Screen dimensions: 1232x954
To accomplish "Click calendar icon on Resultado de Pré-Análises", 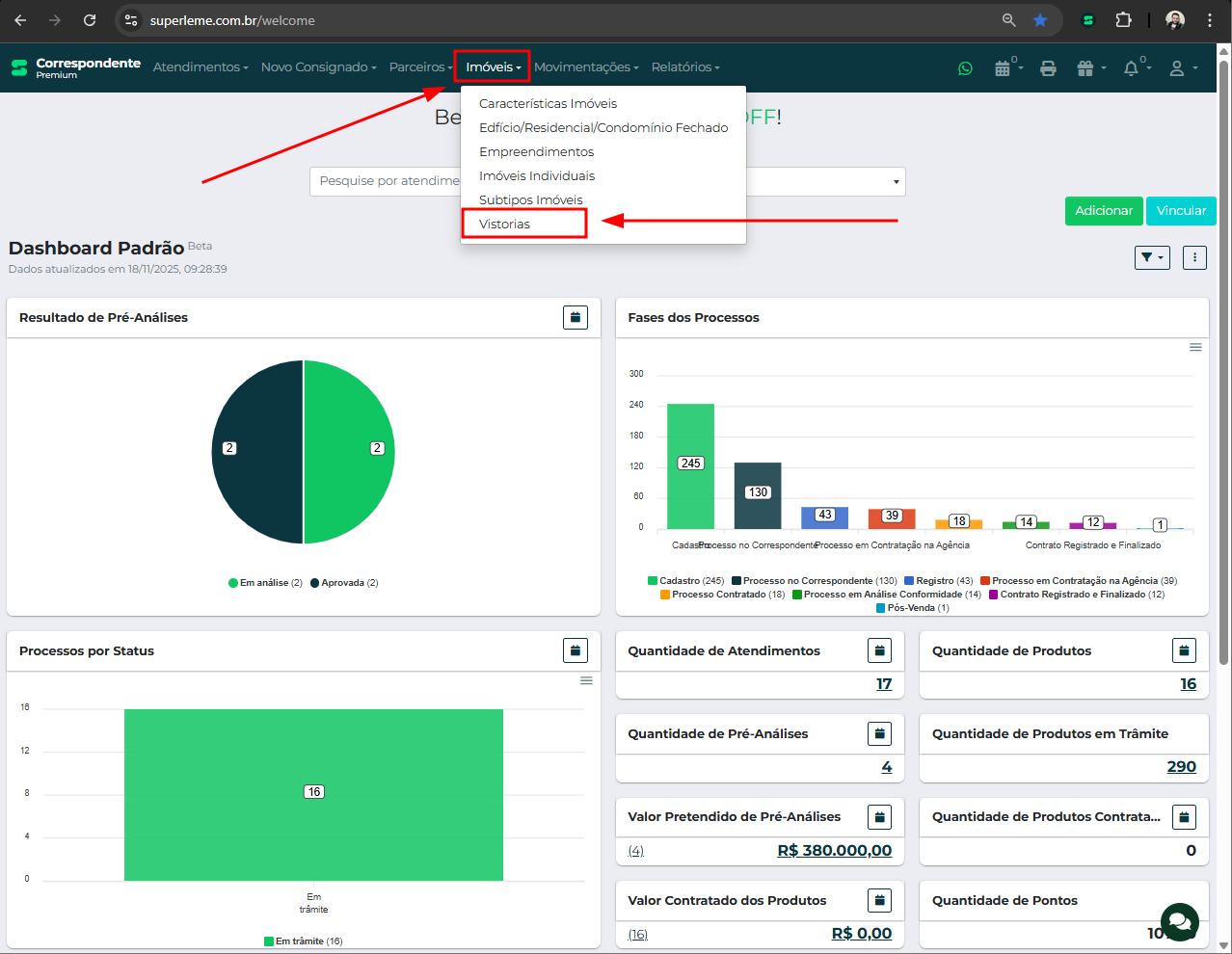I will [x=576, y=318].
